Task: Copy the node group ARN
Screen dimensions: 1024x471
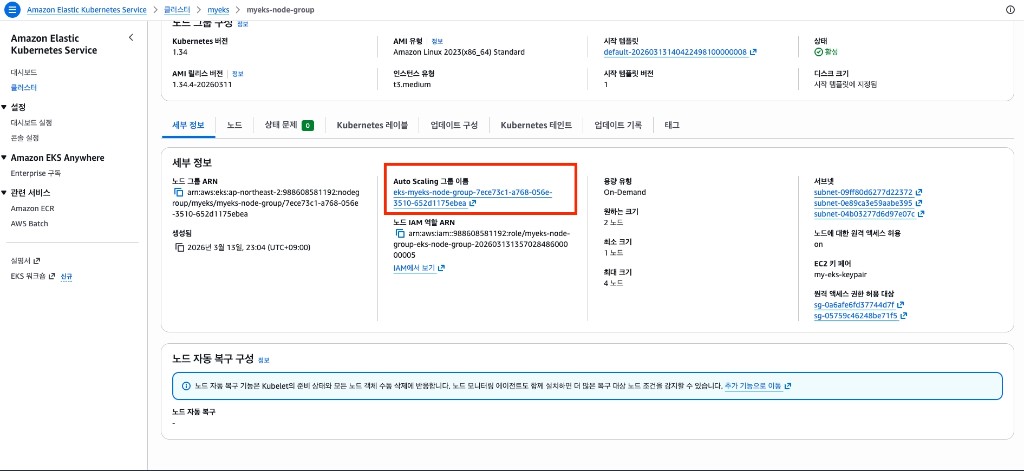Action: tap(177, 191)
